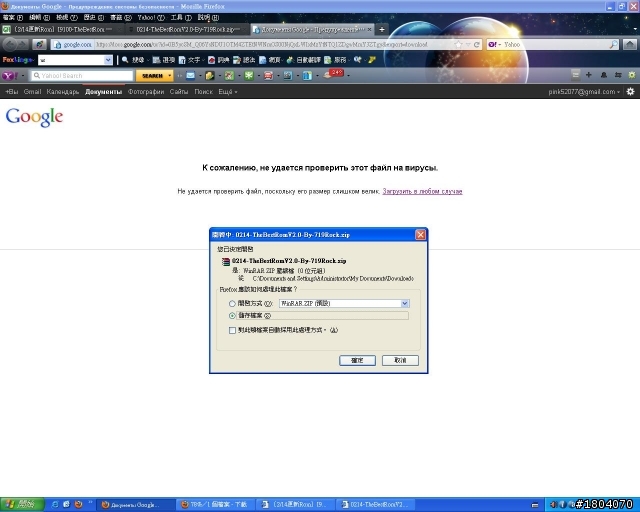Click the magnifier in the Yahoo search box
This screenshot has height=512, width=640.
(x=613, y=45)
